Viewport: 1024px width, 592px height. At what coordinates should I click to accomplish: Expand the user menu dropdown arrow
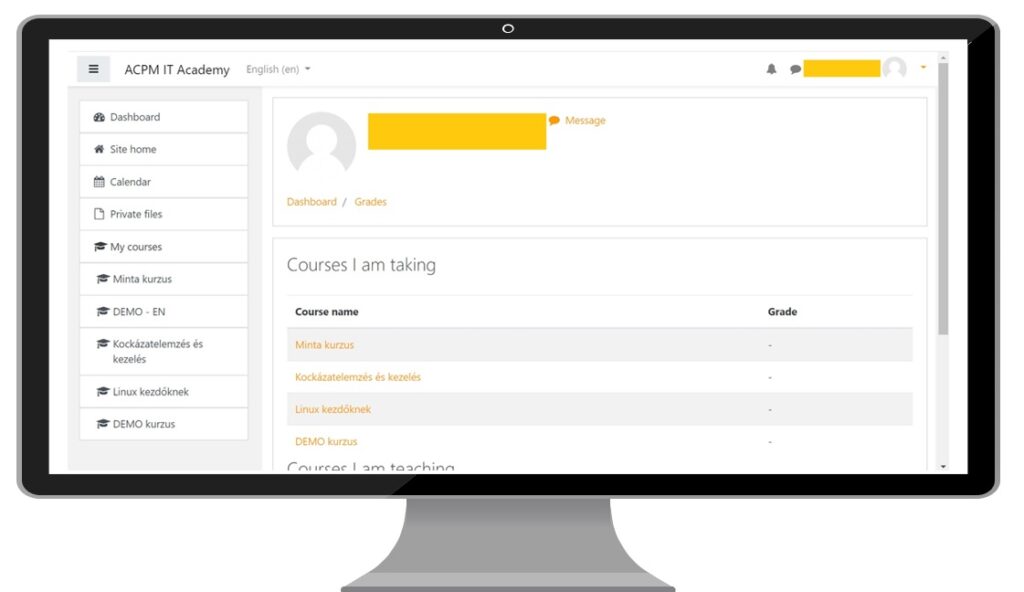(x=923, y=68)
